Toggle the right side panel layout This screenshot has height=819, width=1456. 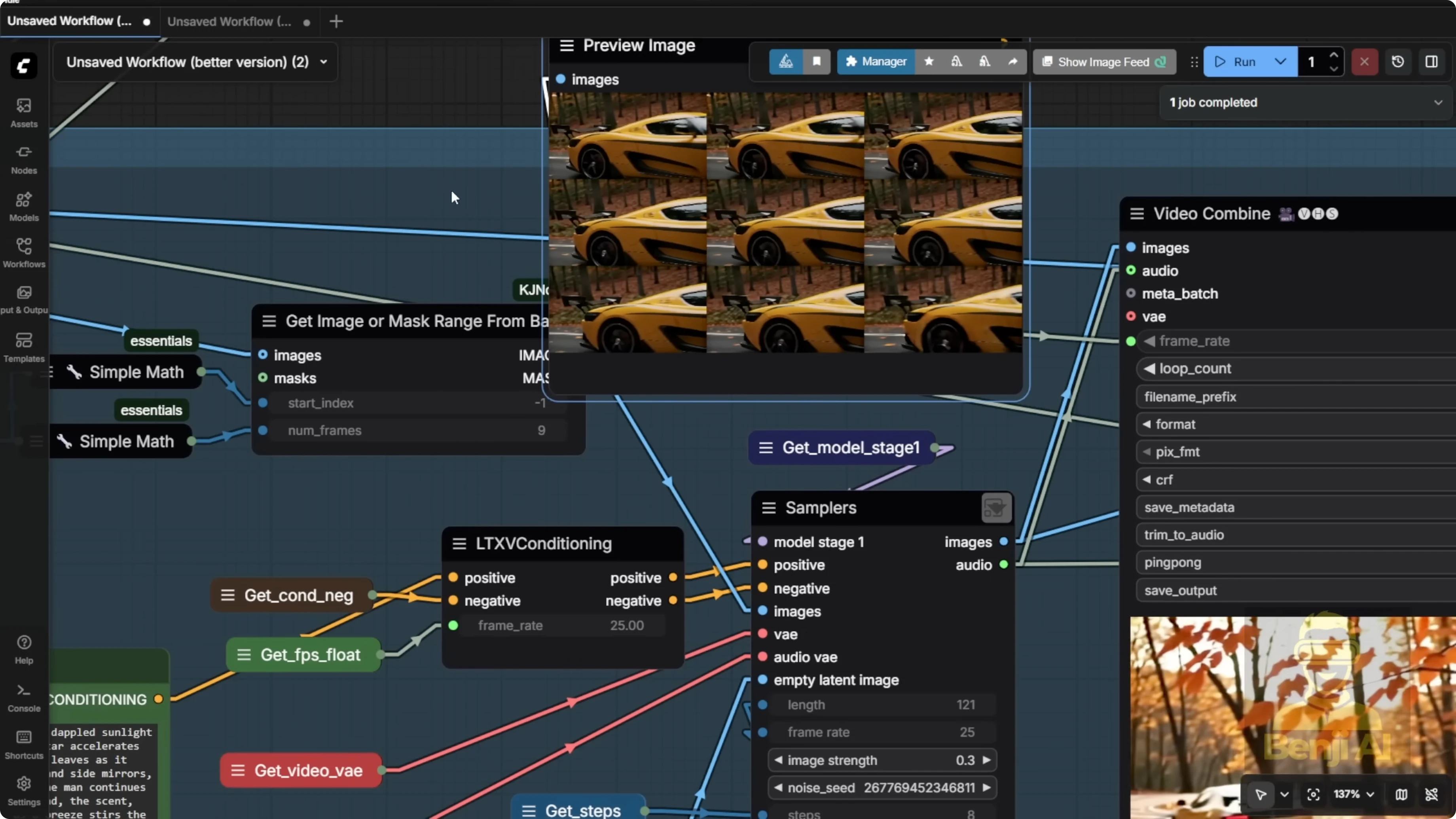[1431, 62]
